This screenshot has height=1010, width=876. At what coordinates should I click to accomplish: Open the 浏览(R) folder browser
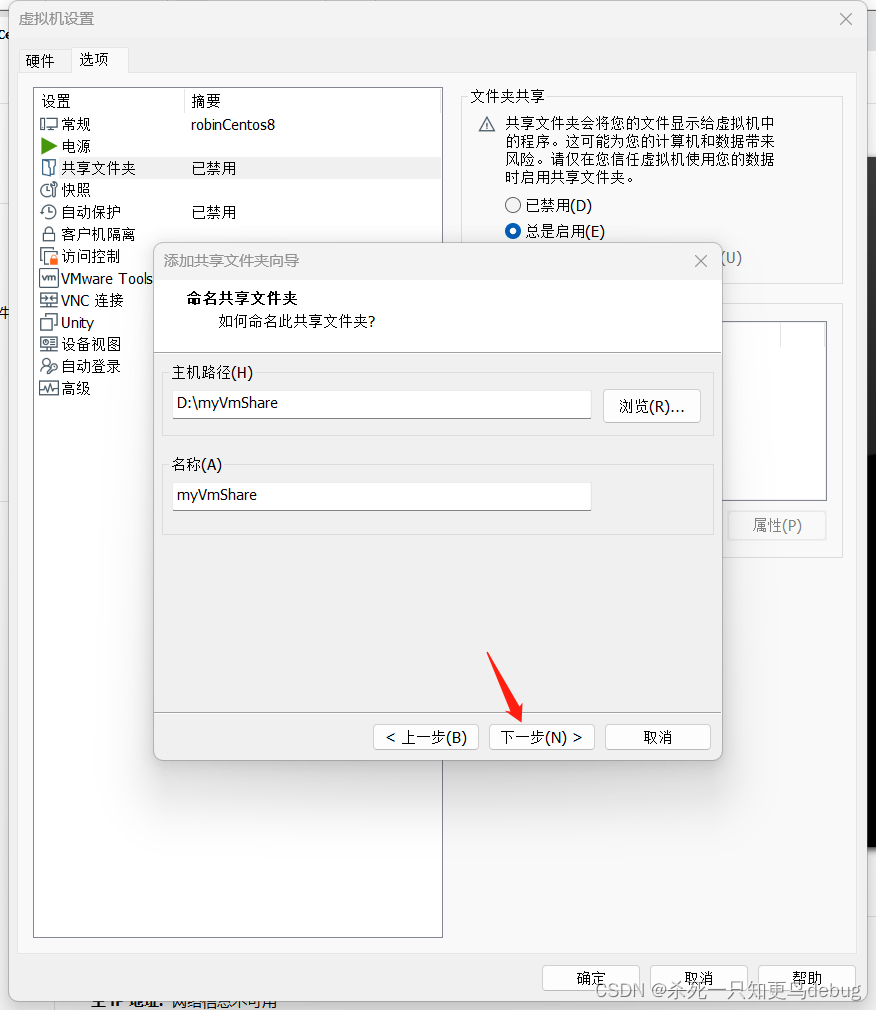coord(651,406)
